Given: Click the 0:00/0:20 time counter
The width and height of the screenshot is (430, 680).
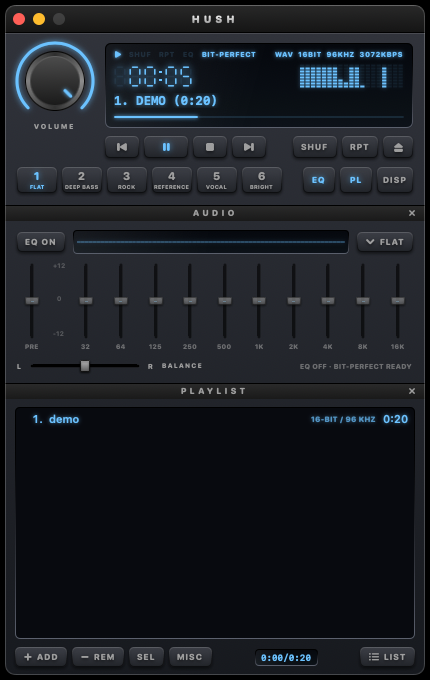Looking at the screenshot, I should [x=286, y=658].
